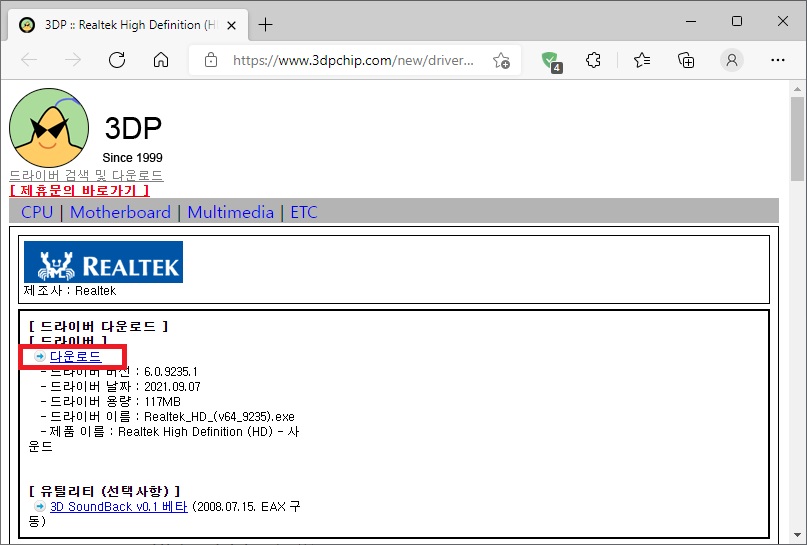Screen dimensions: 807x545
Task: Add page to favorites with star-plus icon
Action: point(501,60)
